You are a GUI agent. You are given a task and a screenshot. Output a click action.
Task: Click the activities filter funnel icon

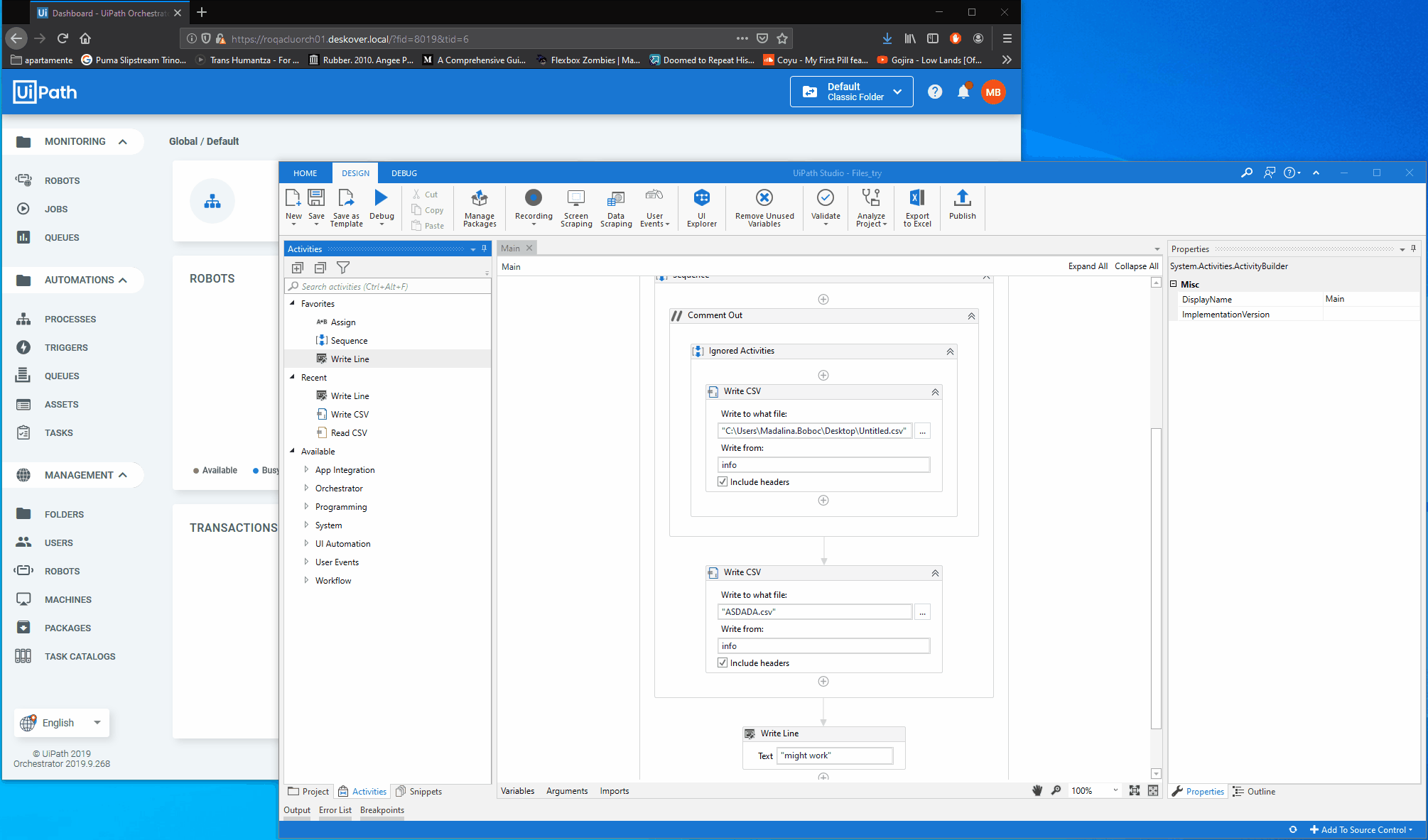pyautogui.click(x=343, y=268)
